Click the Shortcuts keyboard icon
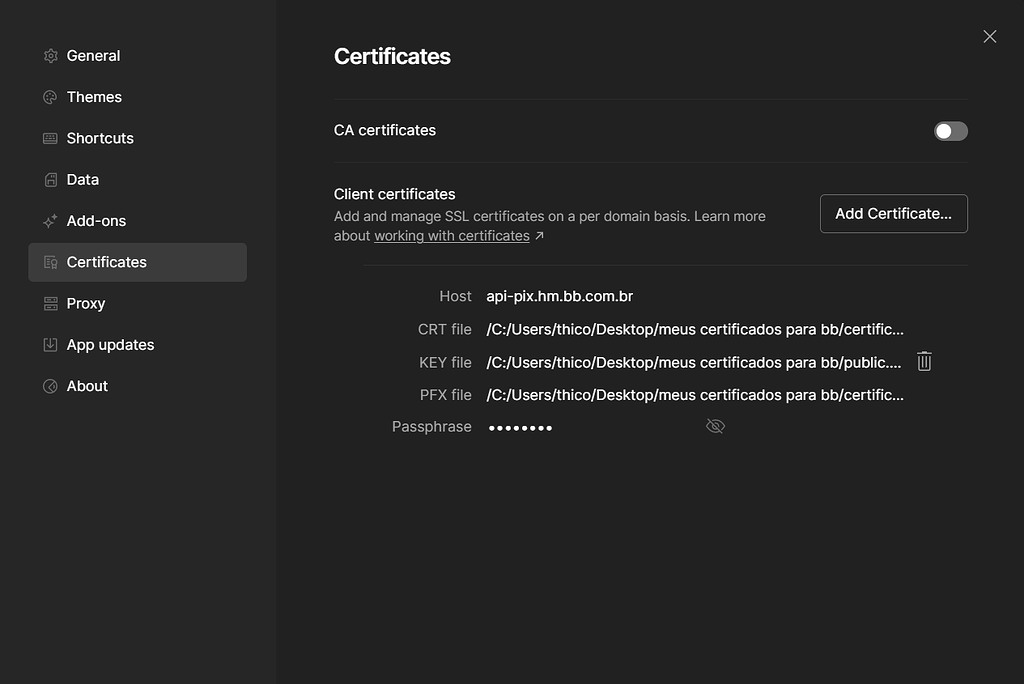The width and height of the screenshot is (1024, 684). (x=50, y=138)
